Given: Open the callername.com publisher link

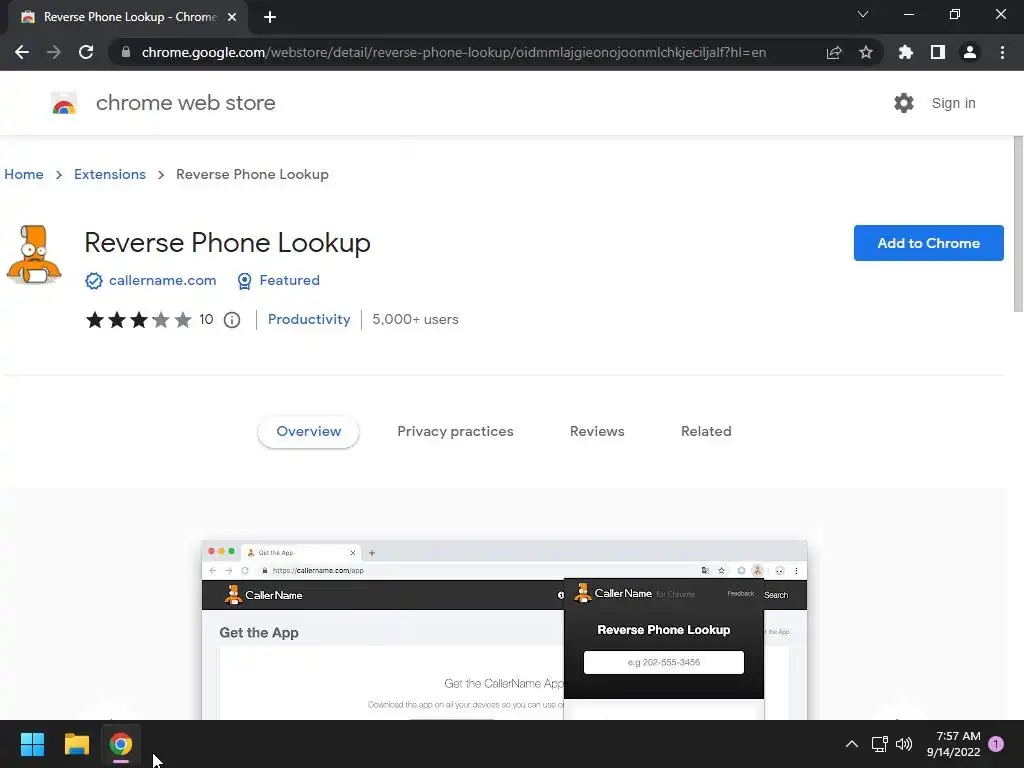Looking at the screenshot, I should (163, 280).
